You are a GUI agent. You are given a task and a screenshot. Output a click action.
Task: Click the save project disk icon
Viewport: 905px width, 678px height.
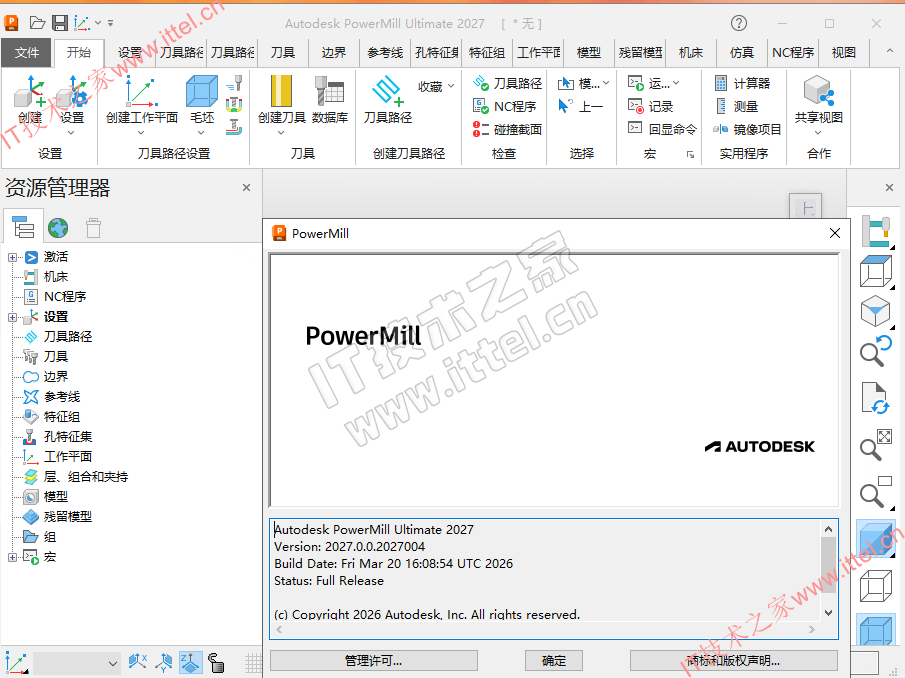(59, 23)
